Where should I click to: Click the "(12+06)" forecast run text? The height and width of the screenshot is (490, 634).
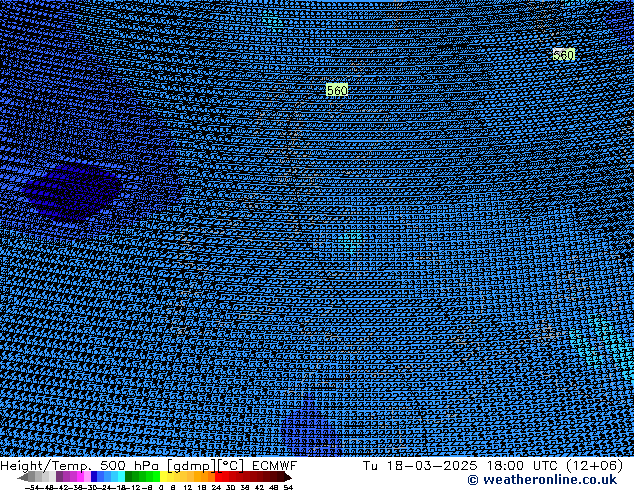[x=595, y=466]
